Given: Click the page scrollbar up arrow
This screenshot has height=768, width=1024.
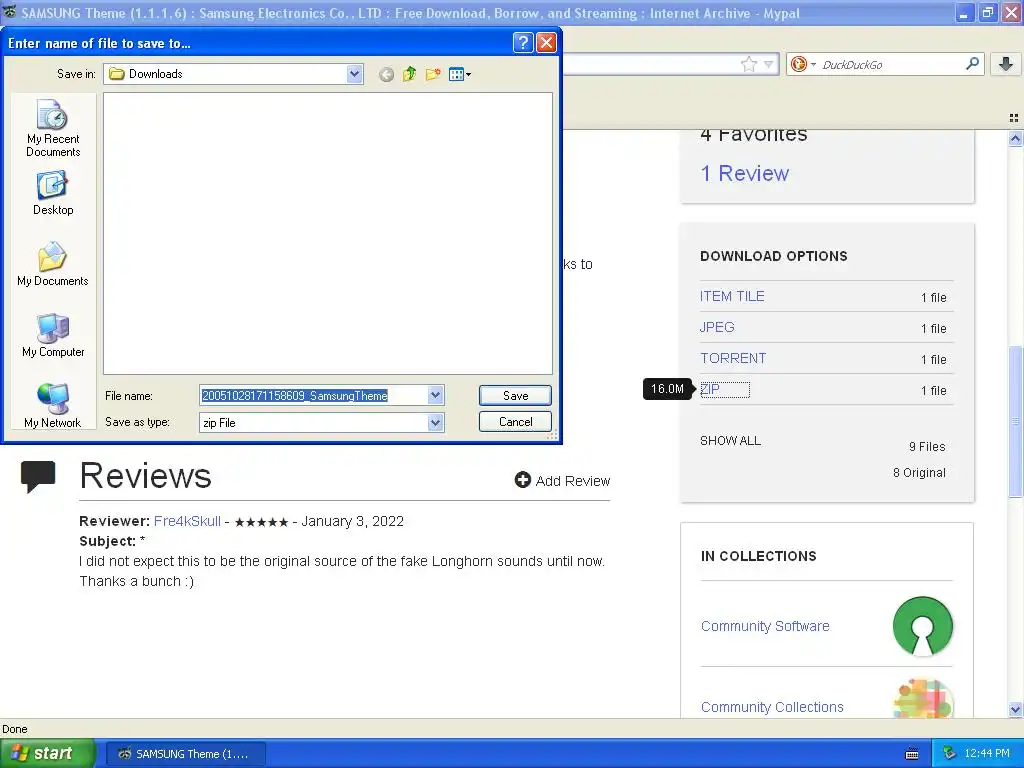Looking at the screenshot, I should [x=1015, y=138].
